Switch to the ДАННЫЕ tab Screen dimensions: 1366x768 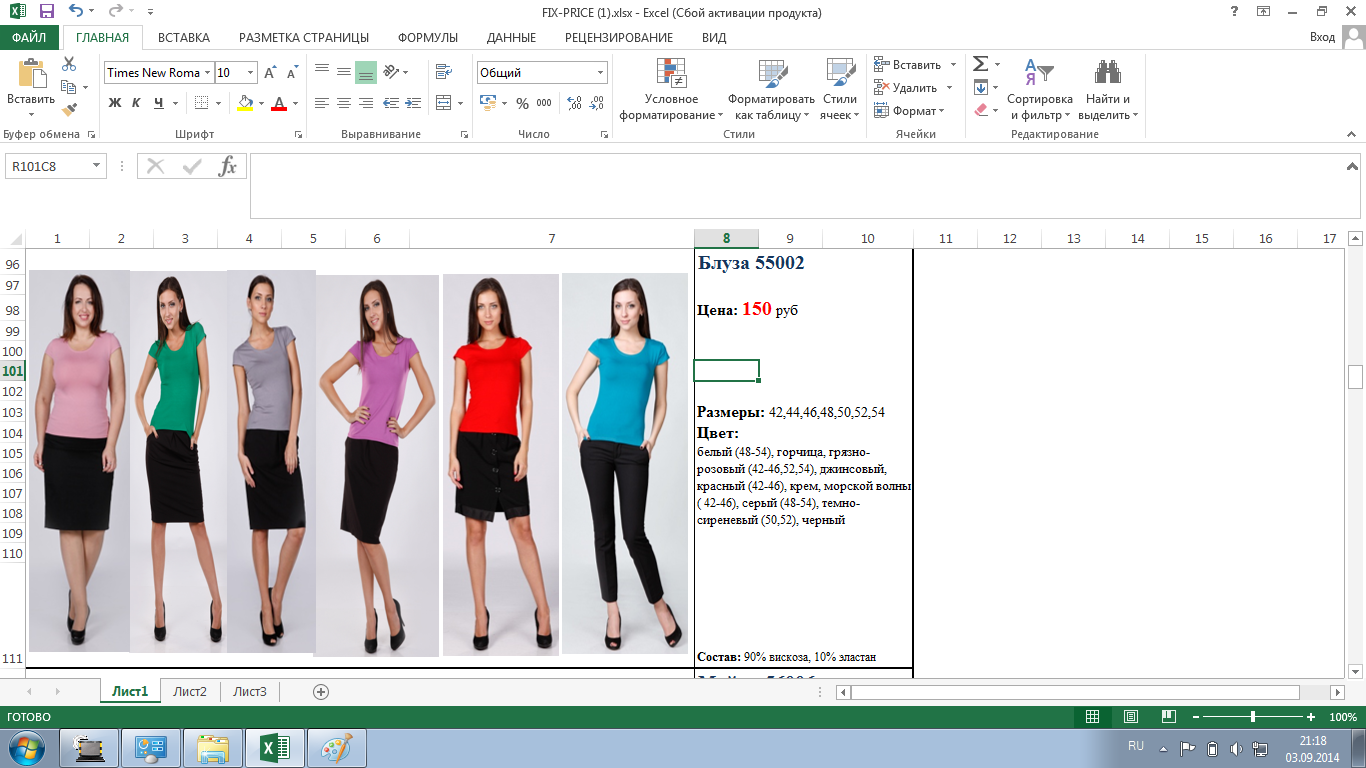[511, 37]
